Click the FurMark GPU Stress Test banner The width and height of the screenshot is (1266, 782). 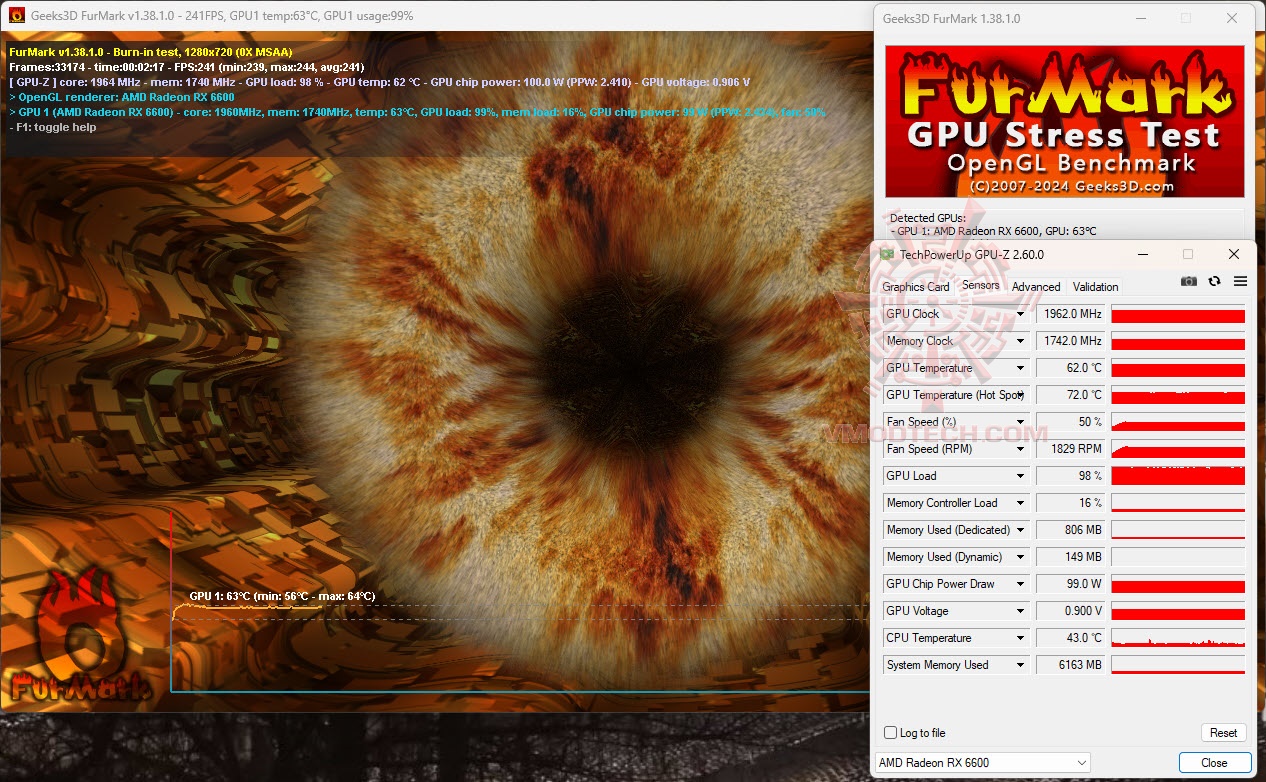pyautogui.click(x=1065, y=121)
